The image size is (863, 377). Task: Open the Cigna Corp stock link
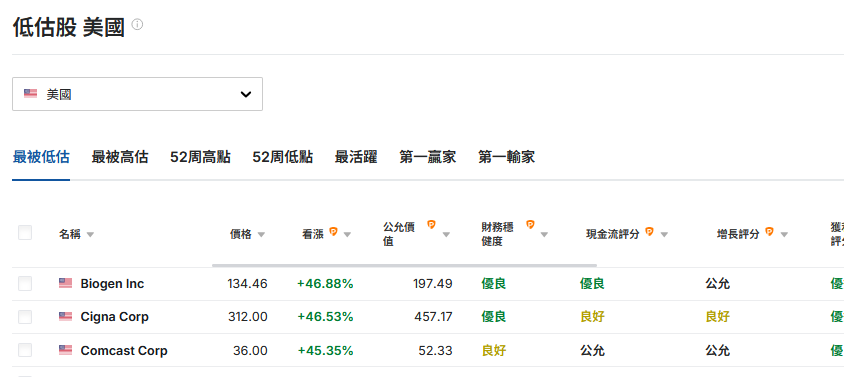(114, 317)
